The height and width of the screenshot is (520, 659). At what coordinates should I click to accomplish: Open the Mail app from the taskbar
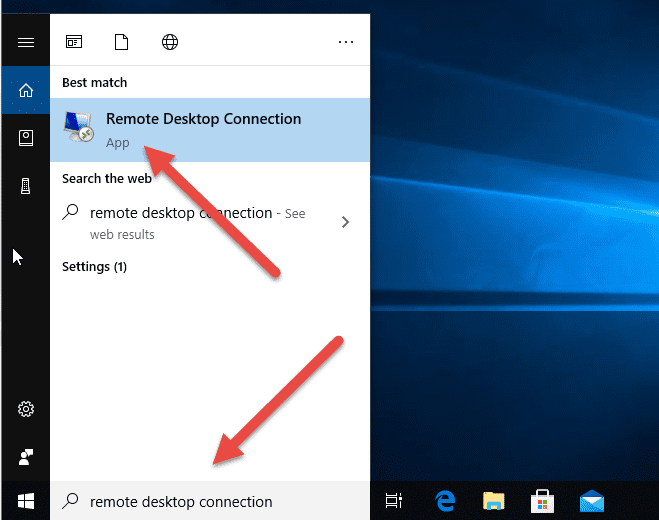point(592,501)
